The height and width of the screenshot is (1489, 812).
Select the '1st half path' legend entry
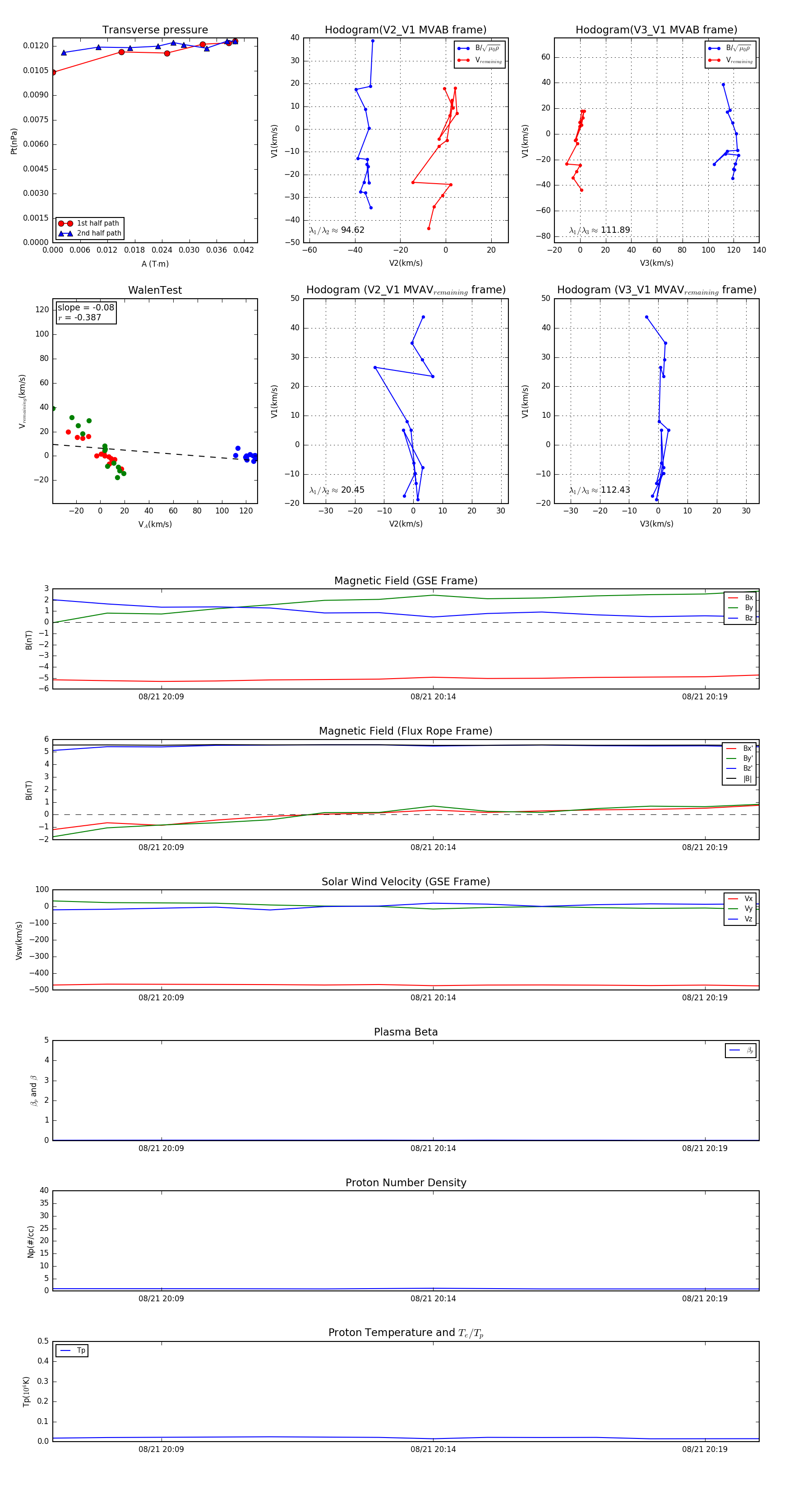90,223
